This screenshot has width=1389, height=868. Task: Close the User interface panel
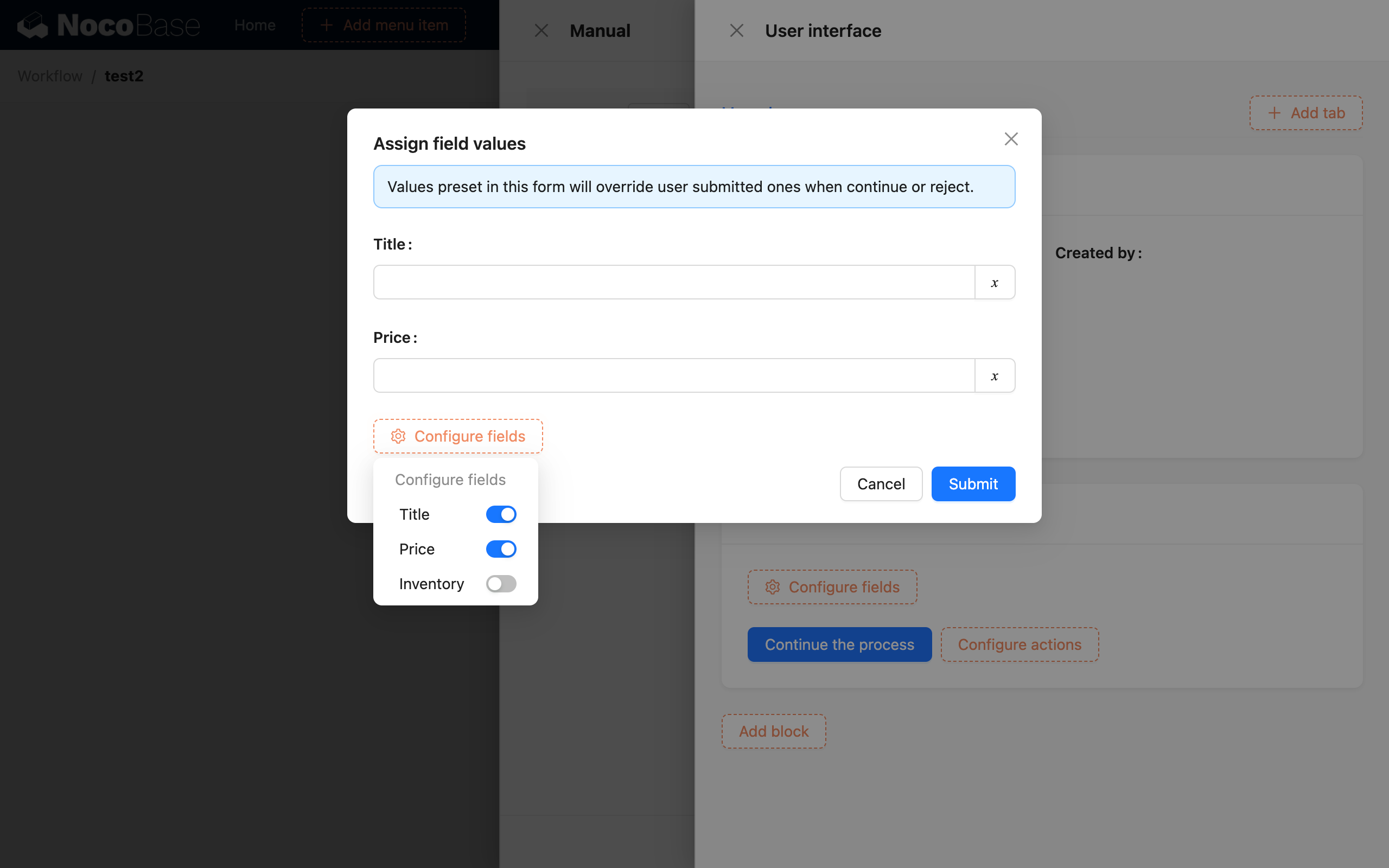click(x=736, y=30)
